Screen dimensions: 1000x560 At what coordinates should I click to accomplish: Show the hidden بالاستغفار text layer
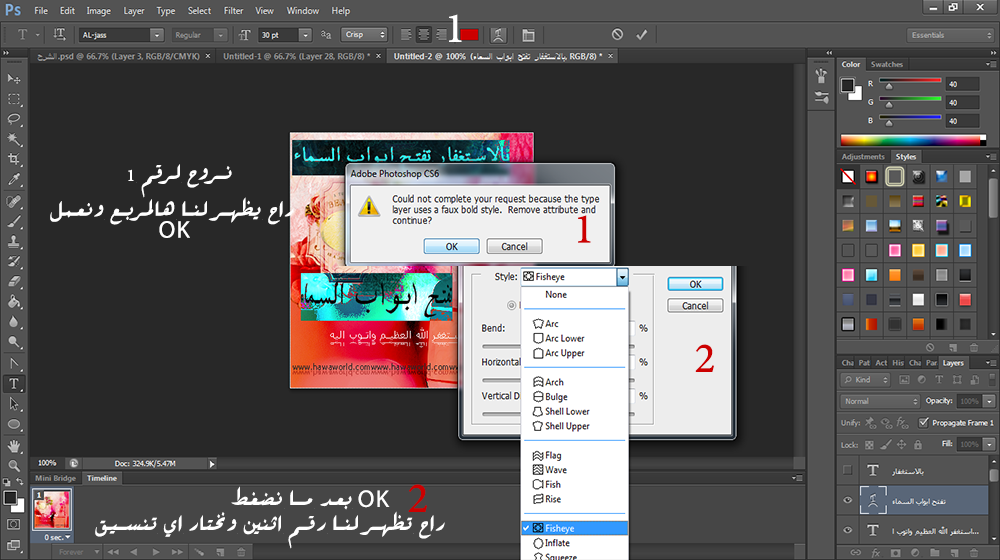click(x=848, y=471)
